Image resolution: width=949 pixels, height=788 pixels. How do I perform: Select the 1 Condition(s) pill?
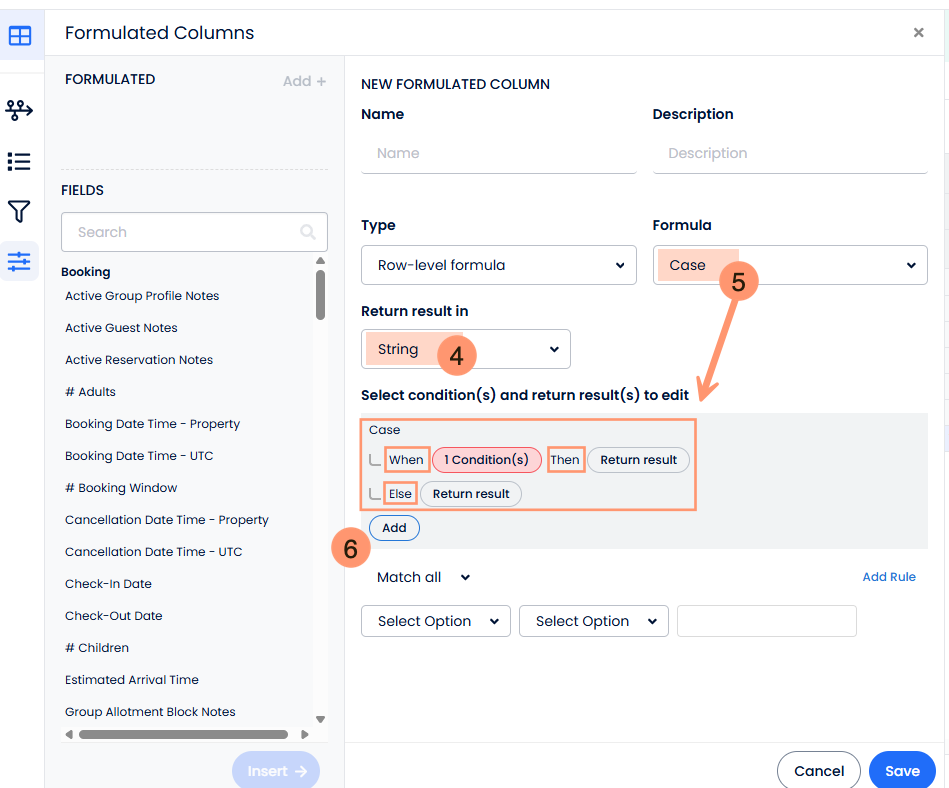(486, 460)
